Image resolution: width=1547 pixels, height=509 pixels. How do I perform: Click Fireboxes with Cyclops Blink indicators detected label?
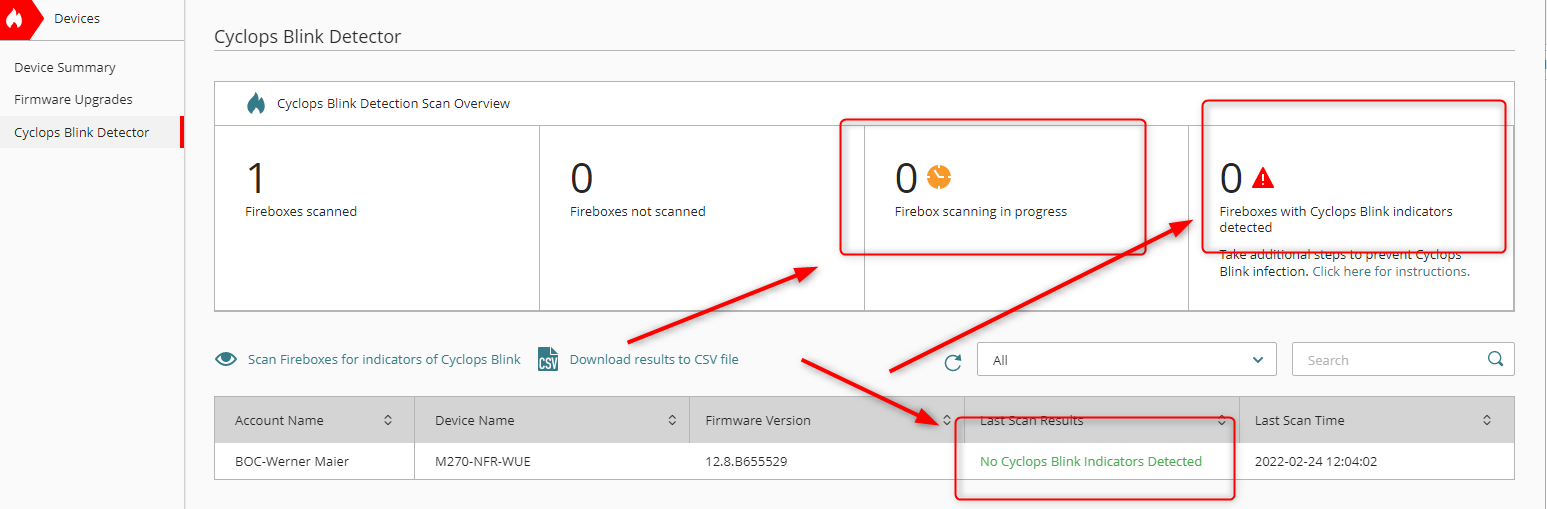(1336, 219)
